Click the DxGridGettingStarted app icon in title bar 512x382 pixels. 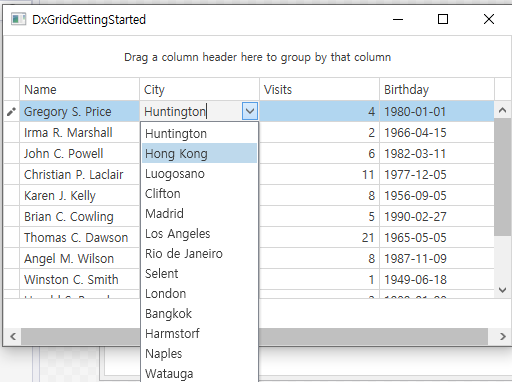18,19
